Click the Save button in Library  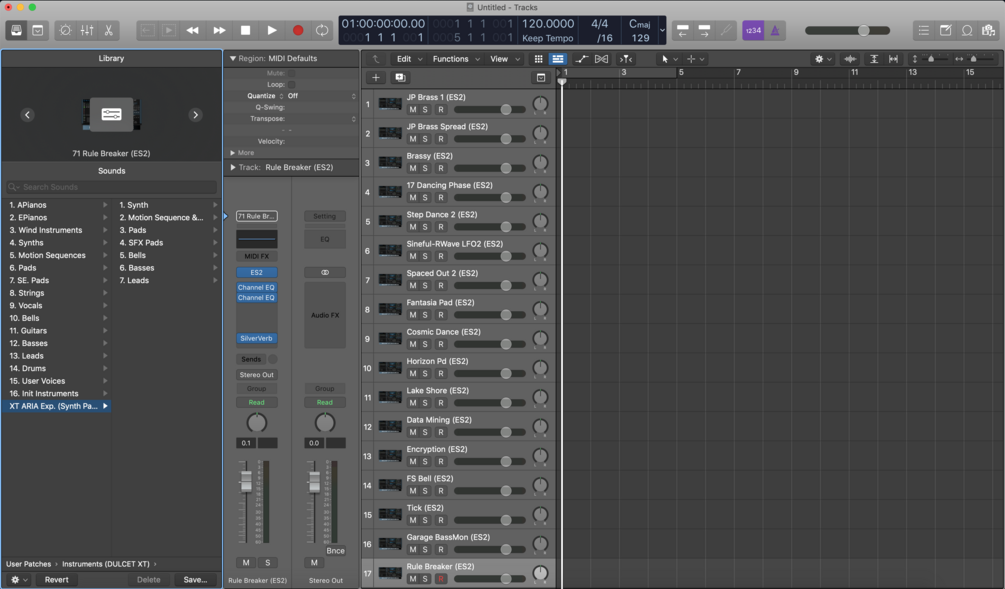tap(195, 579)
